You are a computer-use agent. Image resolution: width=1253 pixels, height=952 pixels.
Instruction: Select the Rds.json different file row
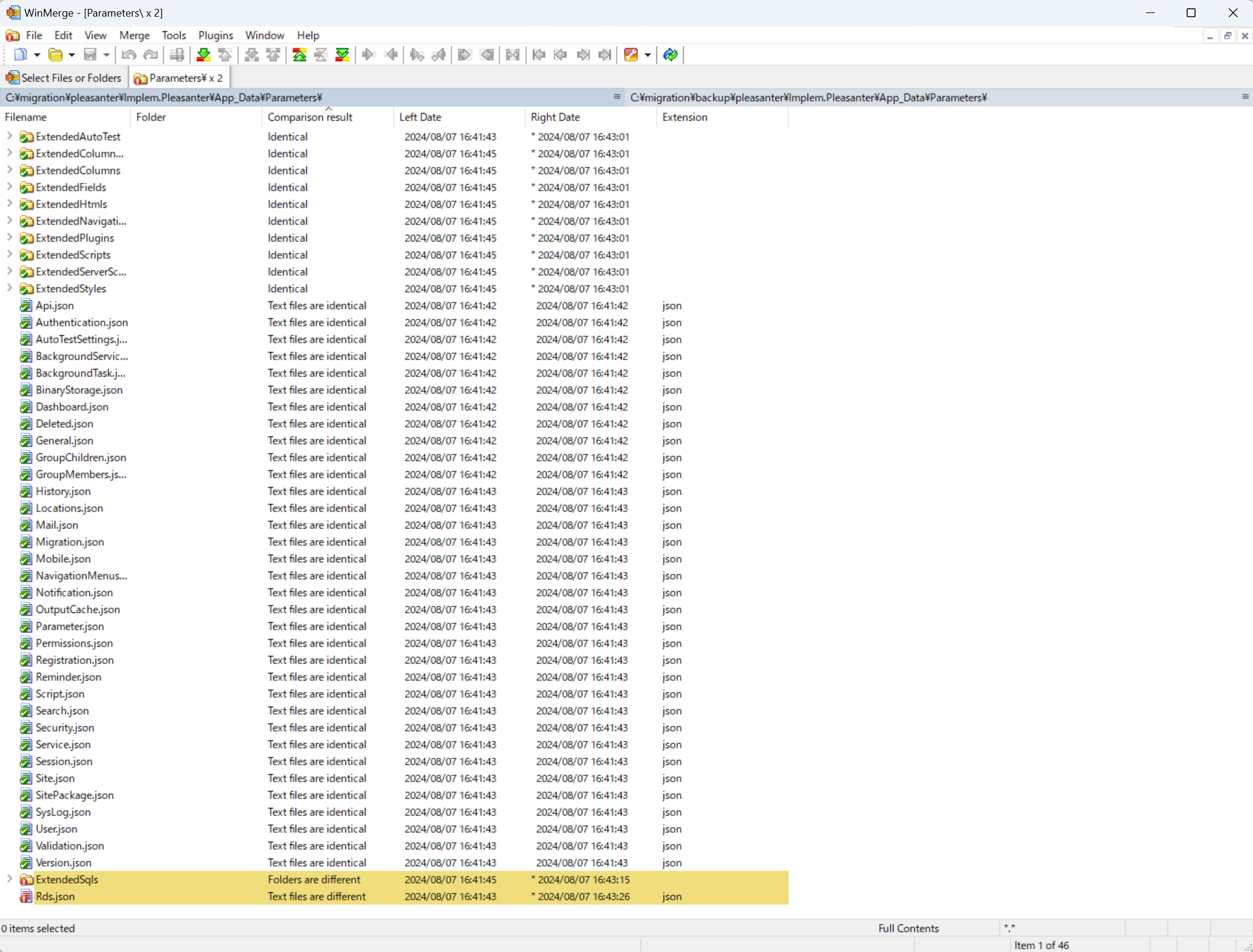[394, 896]
